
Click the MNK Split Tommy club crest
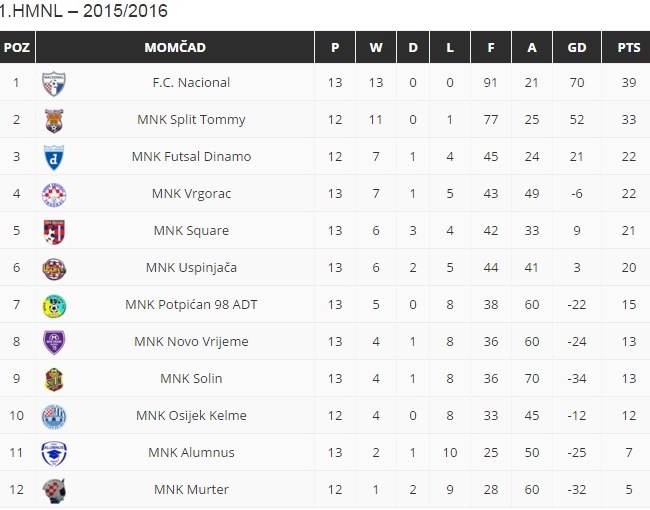coord(53,120)
